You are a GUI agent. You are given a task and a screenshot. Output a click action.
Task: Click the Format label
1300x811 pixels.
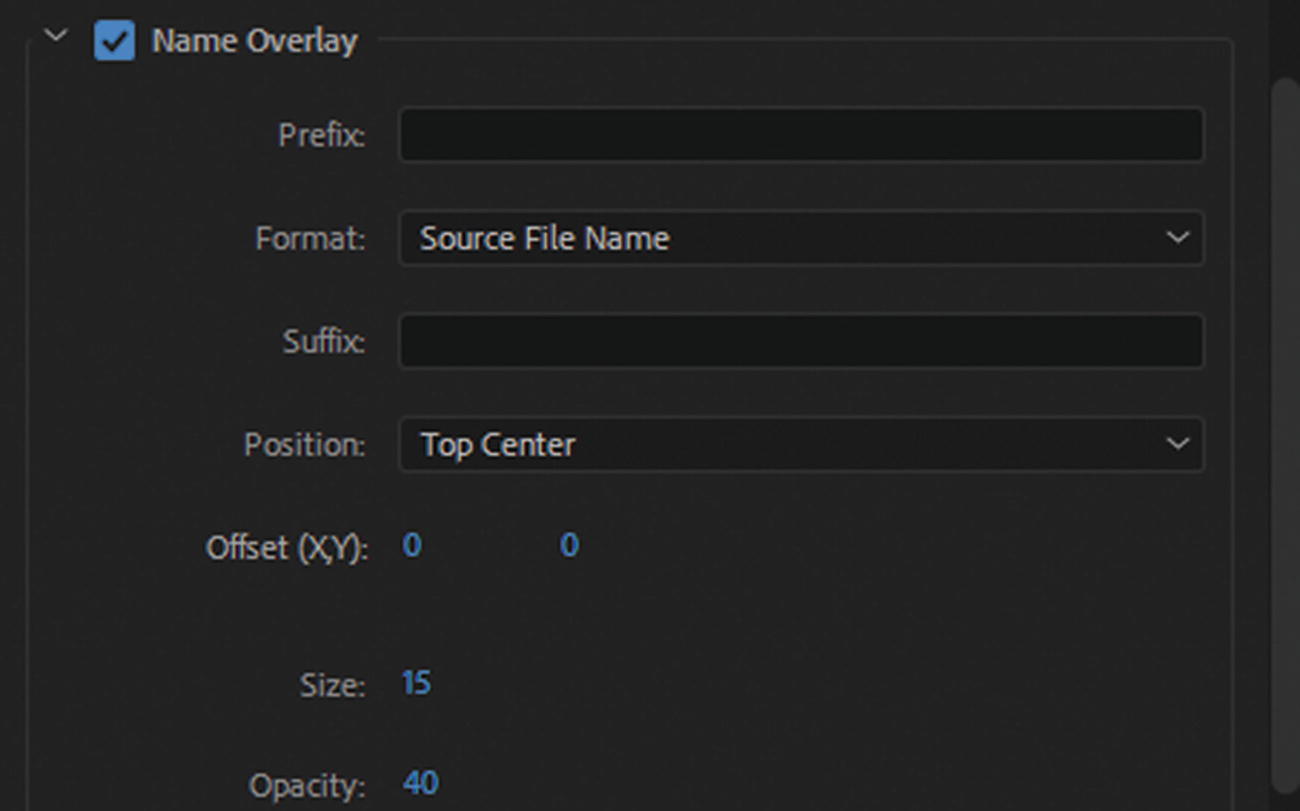pyautogui.click(x=310, y=239)
